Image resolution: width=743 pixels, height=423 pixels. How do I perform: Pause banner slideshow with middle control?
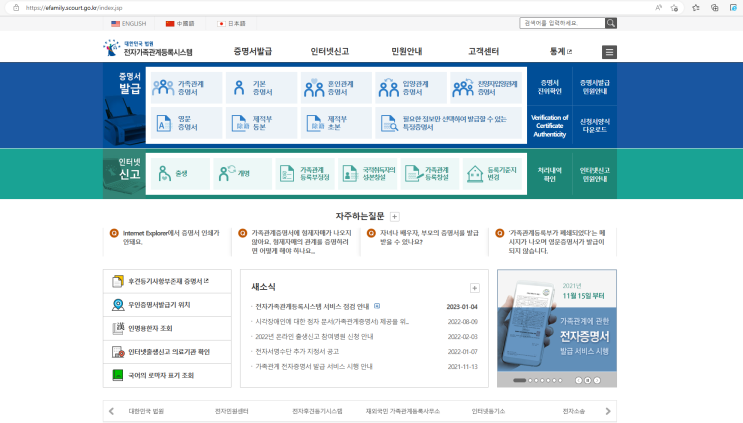coord(588,380)
